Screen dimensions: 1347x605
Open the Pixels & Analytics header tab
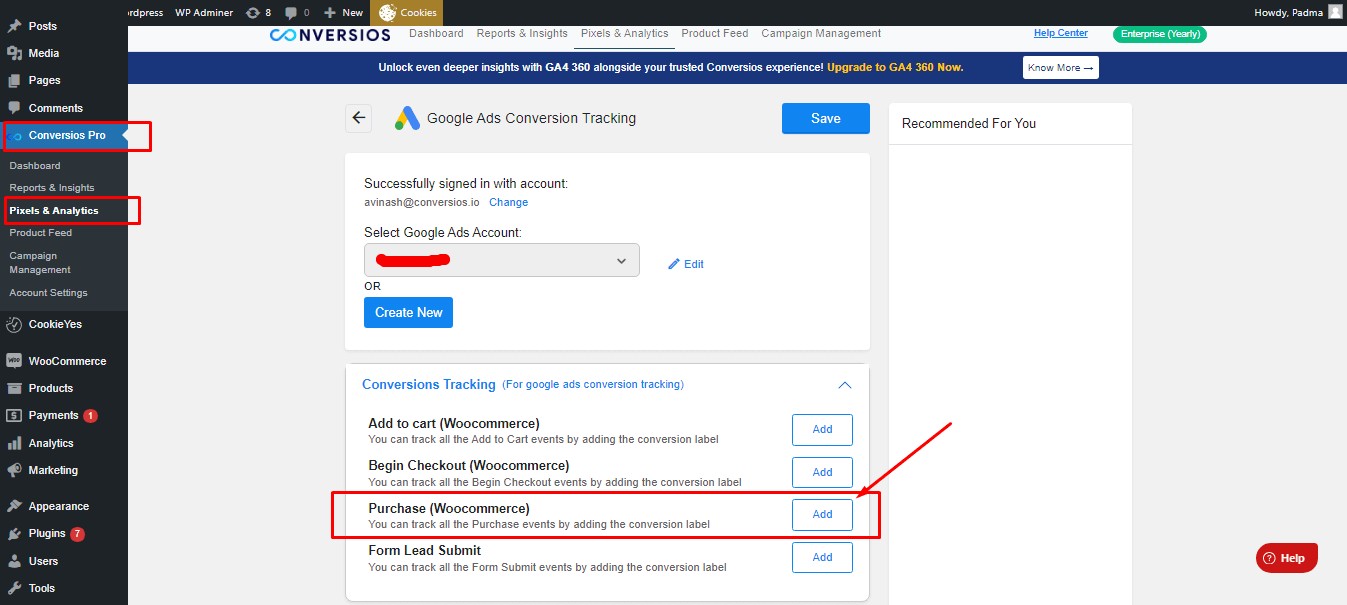[625, 33]
